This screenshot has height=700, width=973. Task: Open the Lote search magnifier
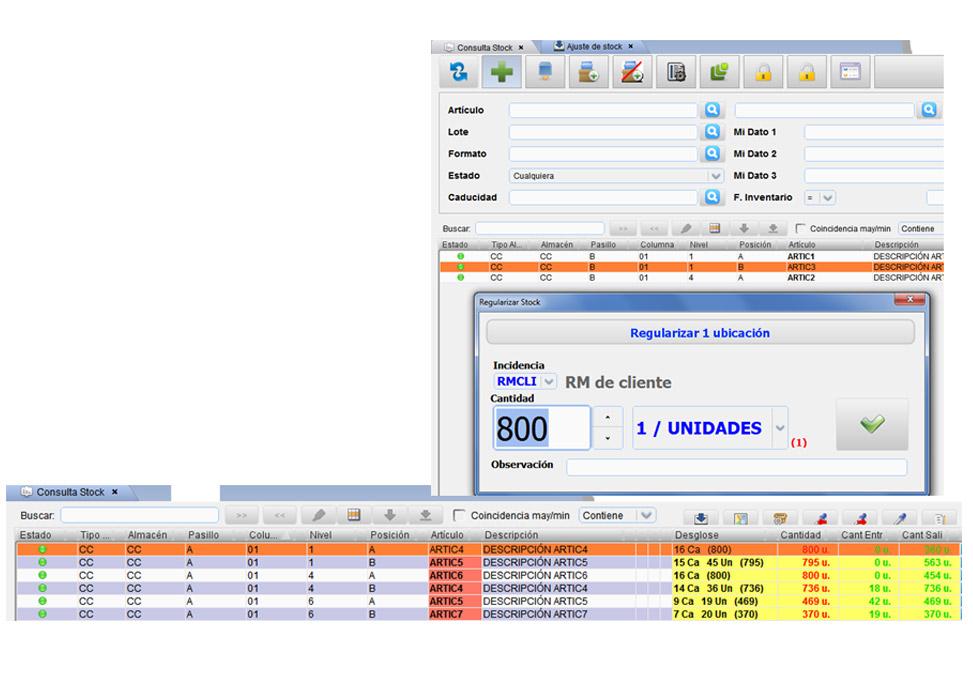712,132
